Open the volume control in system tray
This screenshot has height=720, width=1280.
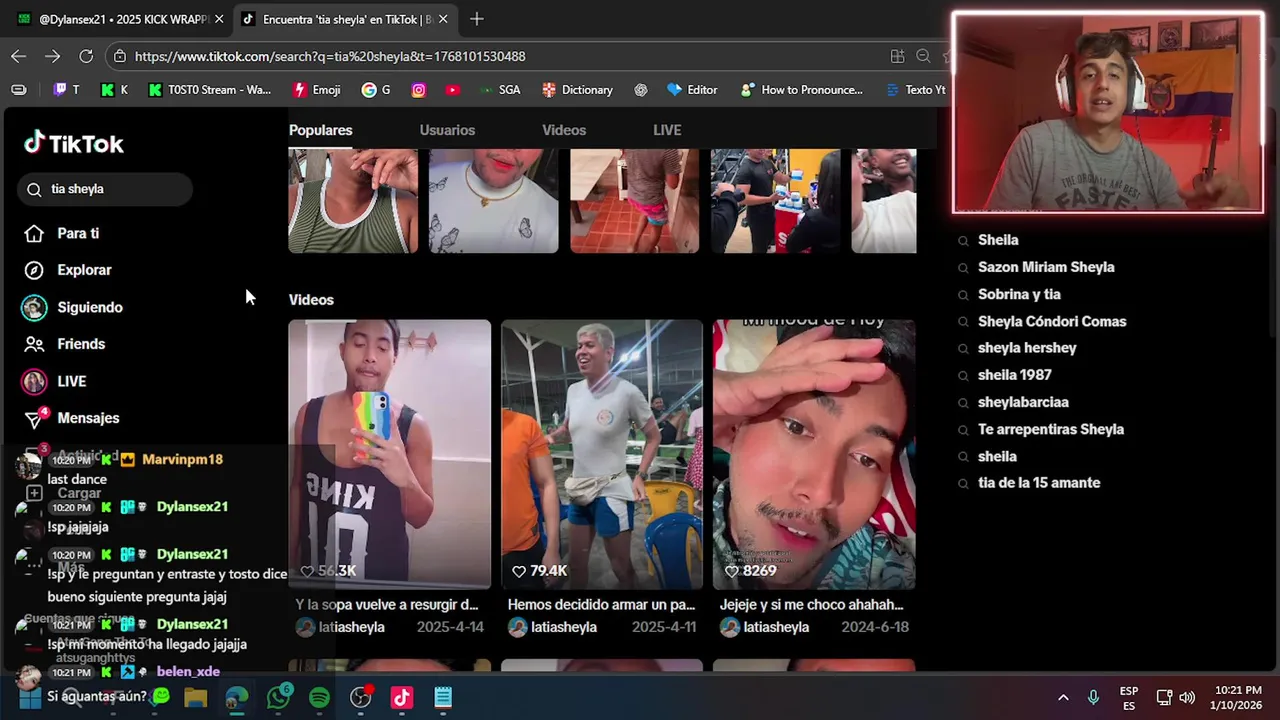tap(1187, 697)
